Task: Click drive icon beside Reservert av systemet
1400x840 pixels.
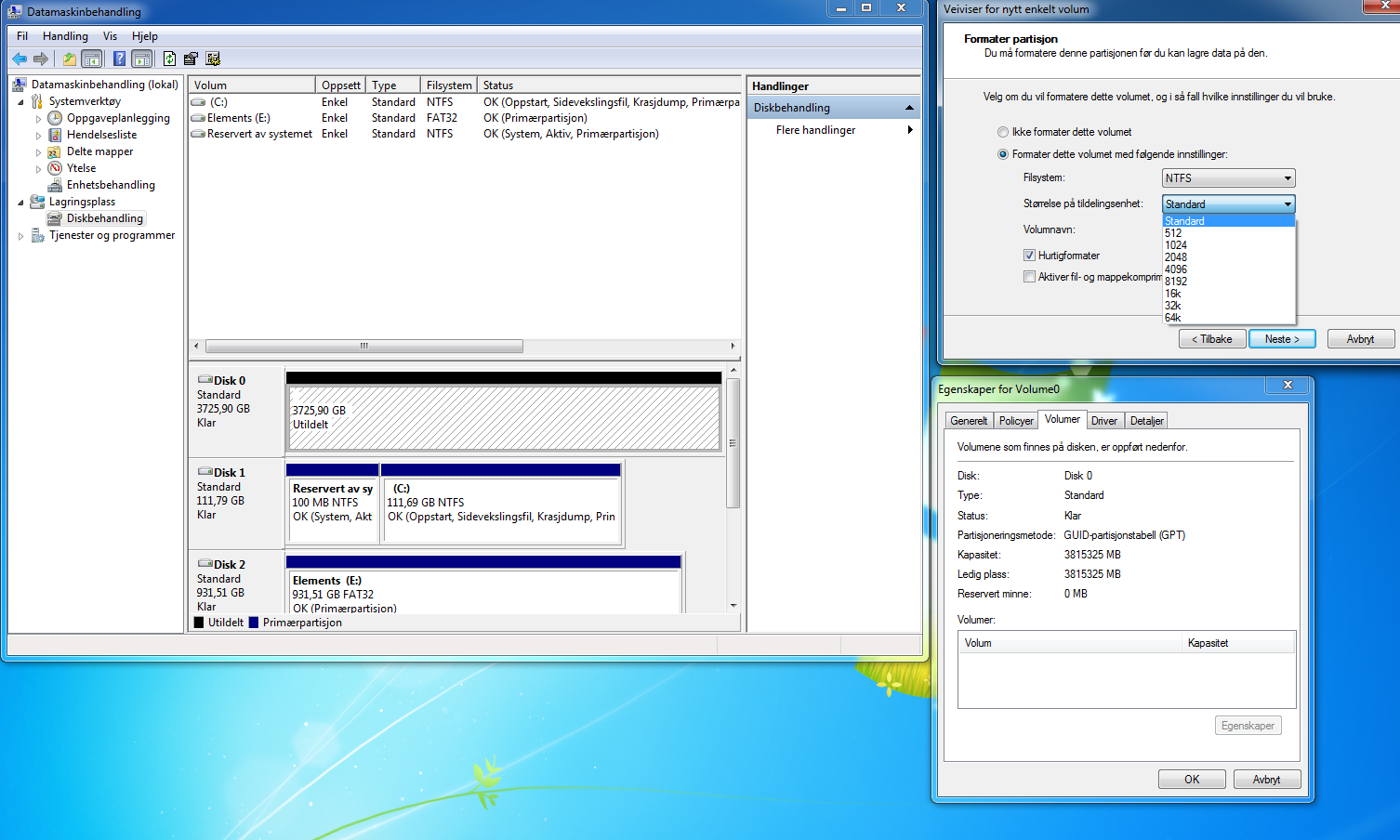Action: pos(198,134)
